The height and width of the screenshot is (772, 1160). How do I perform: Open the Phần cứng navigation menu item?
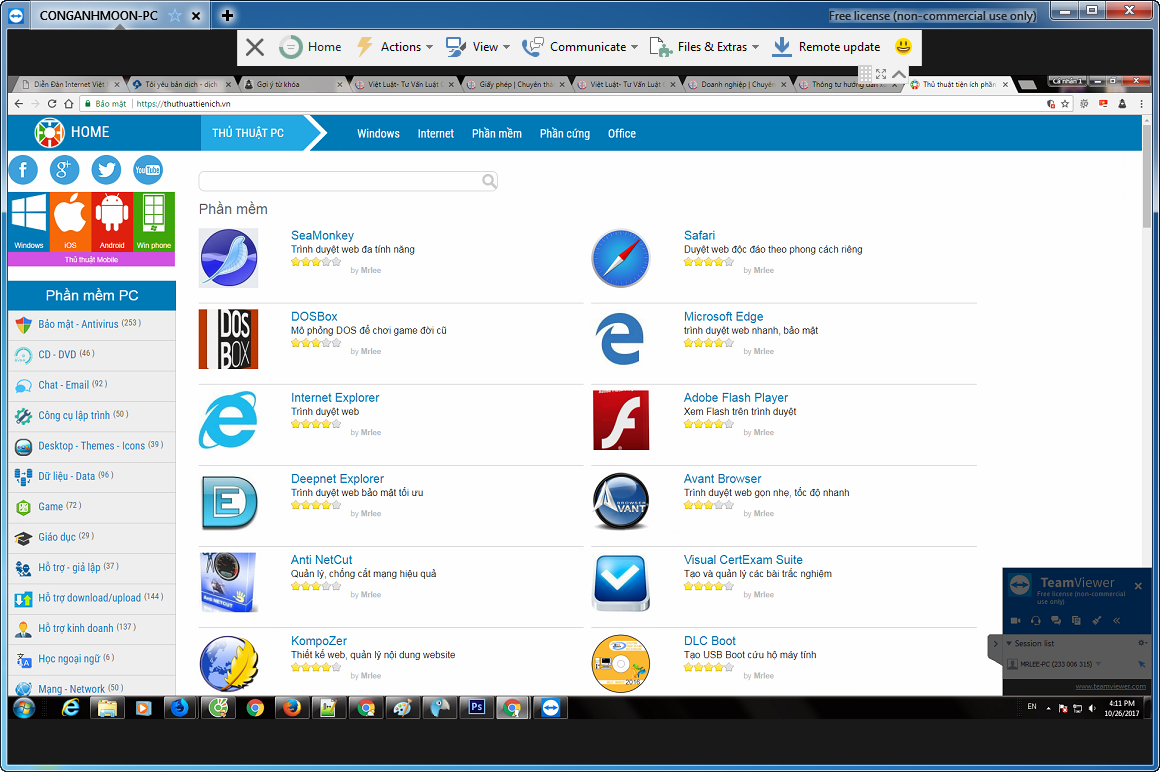[x=564, y=134]
